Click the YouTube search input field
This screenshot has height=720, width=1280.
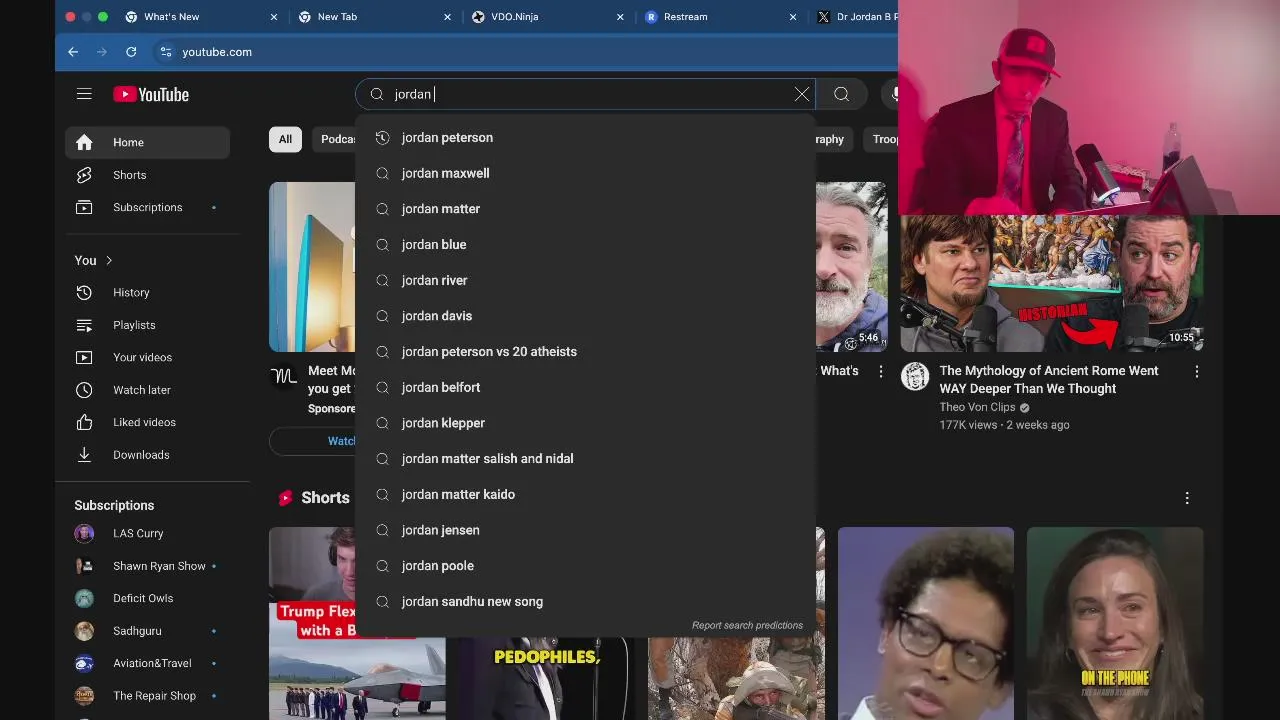tap(590, 94)
